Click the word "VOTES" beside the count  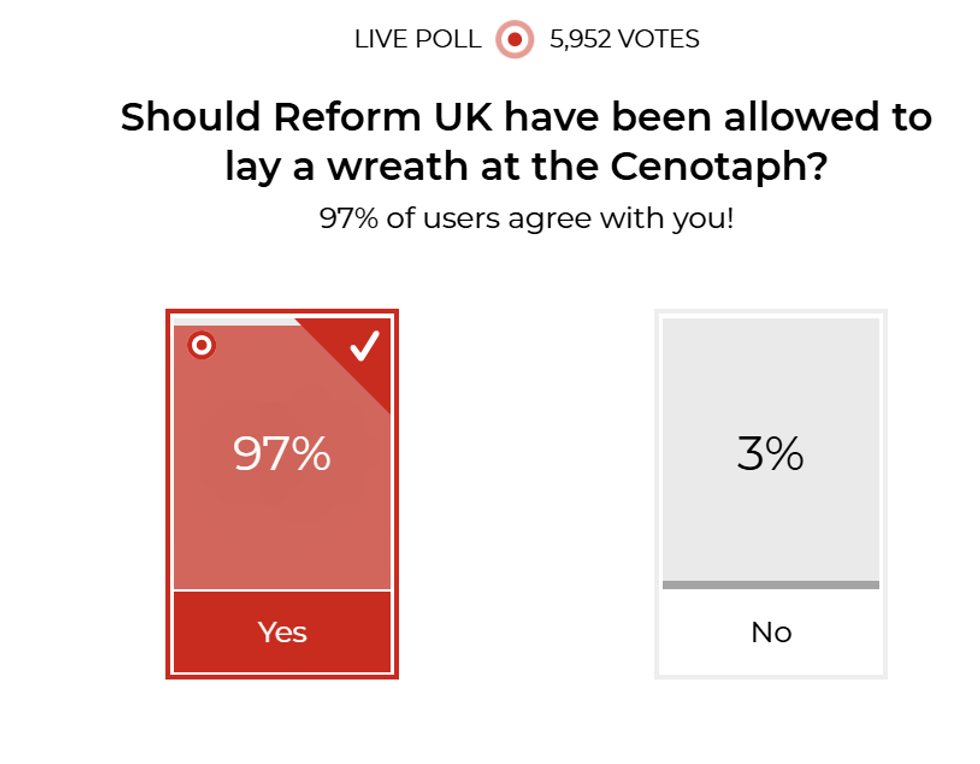click(658, 40)
